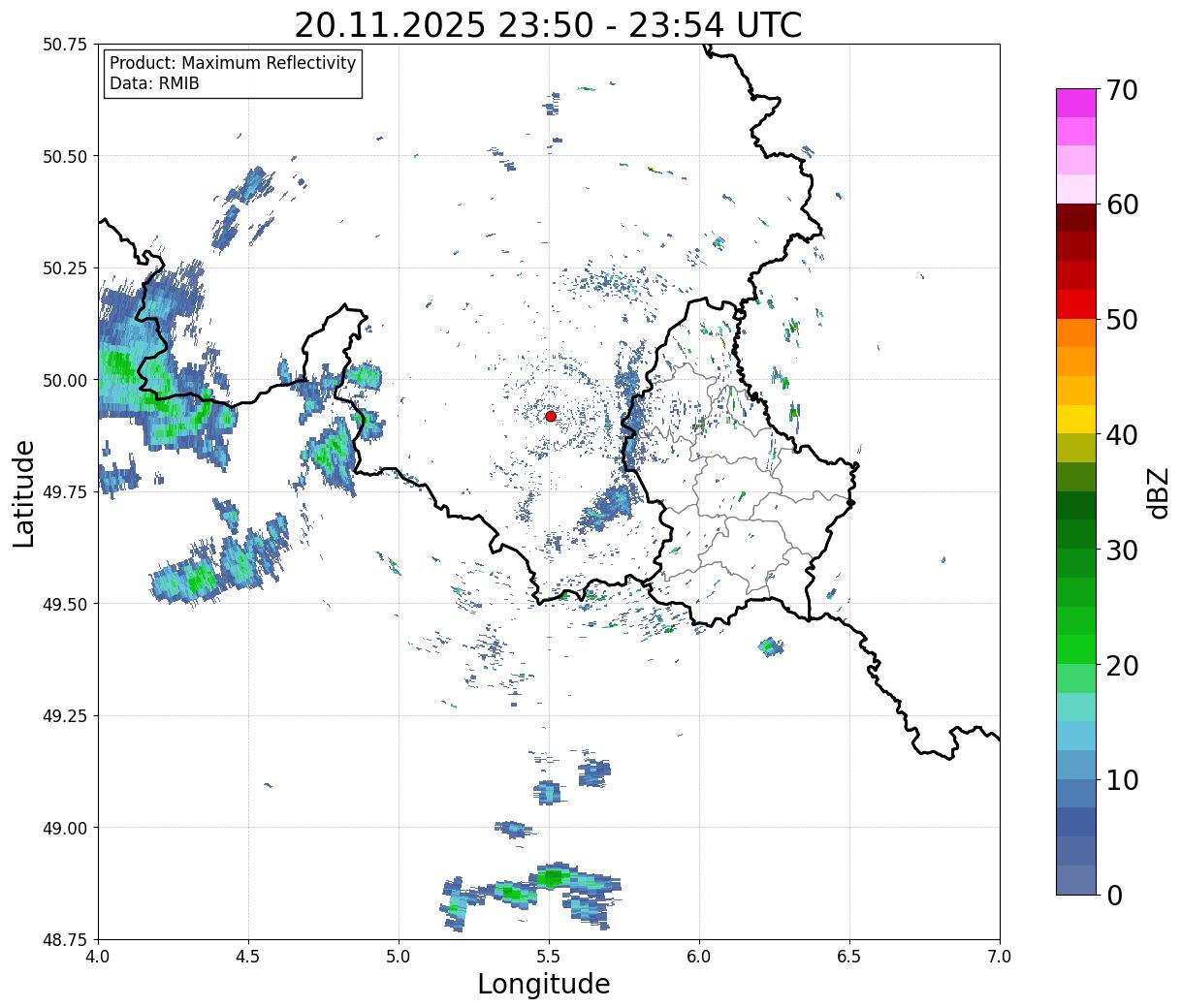The width and height of the screenshot is (1182, 1008).
Task: Click the colorbar tick label 10
Action: click(1122, 780)
